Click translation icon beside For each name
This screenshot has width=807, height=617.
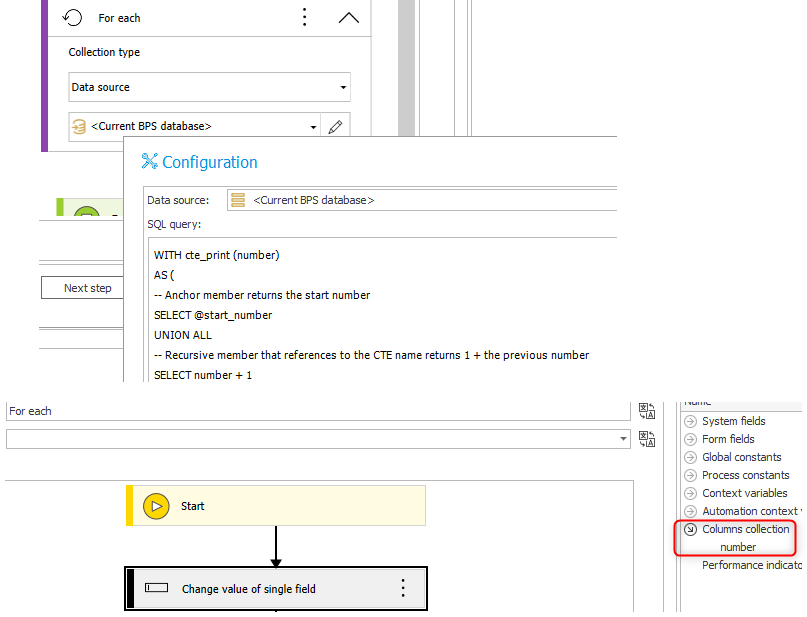click(x=647, y=411)
